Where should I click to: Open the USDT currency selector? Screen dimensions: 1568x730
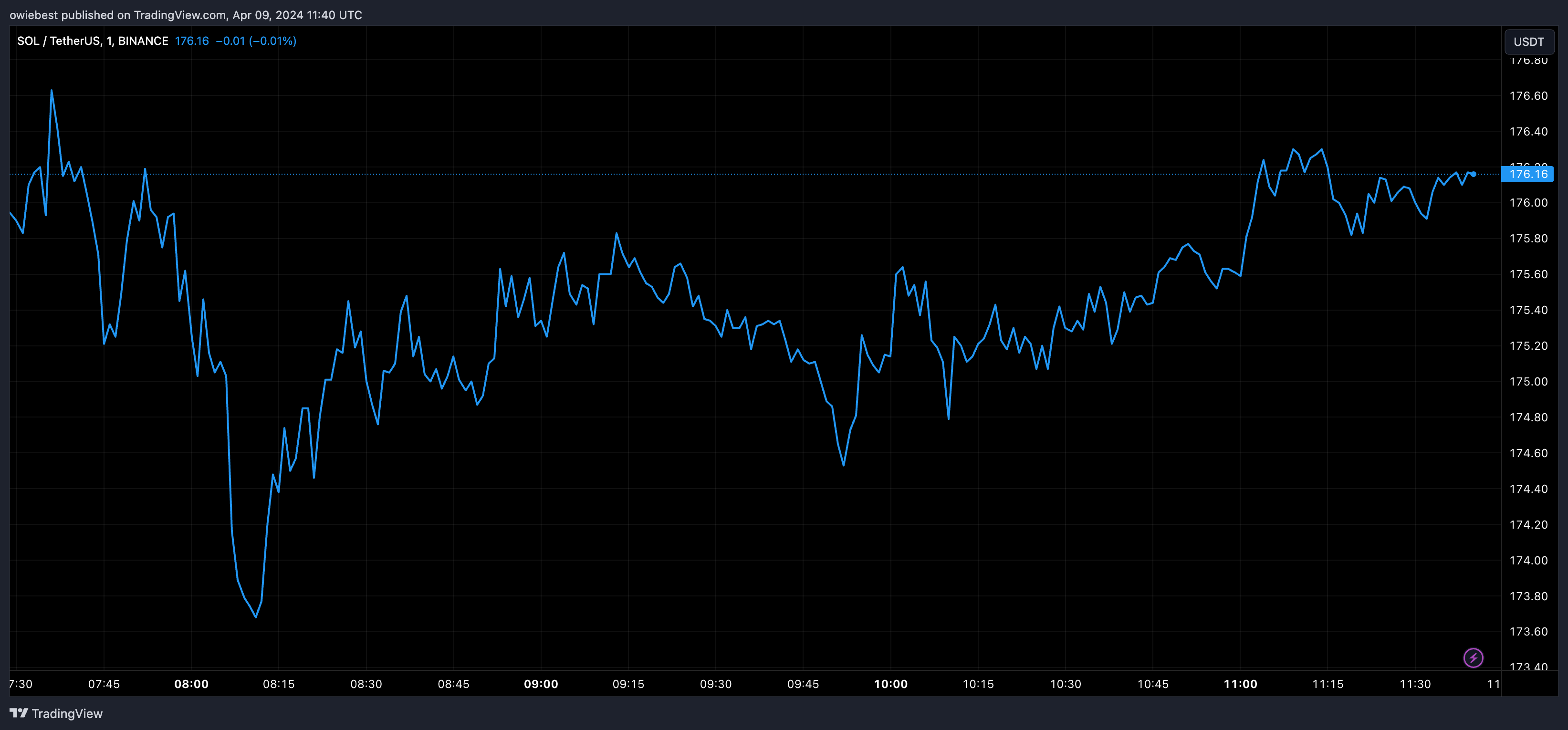(1528, 42)
